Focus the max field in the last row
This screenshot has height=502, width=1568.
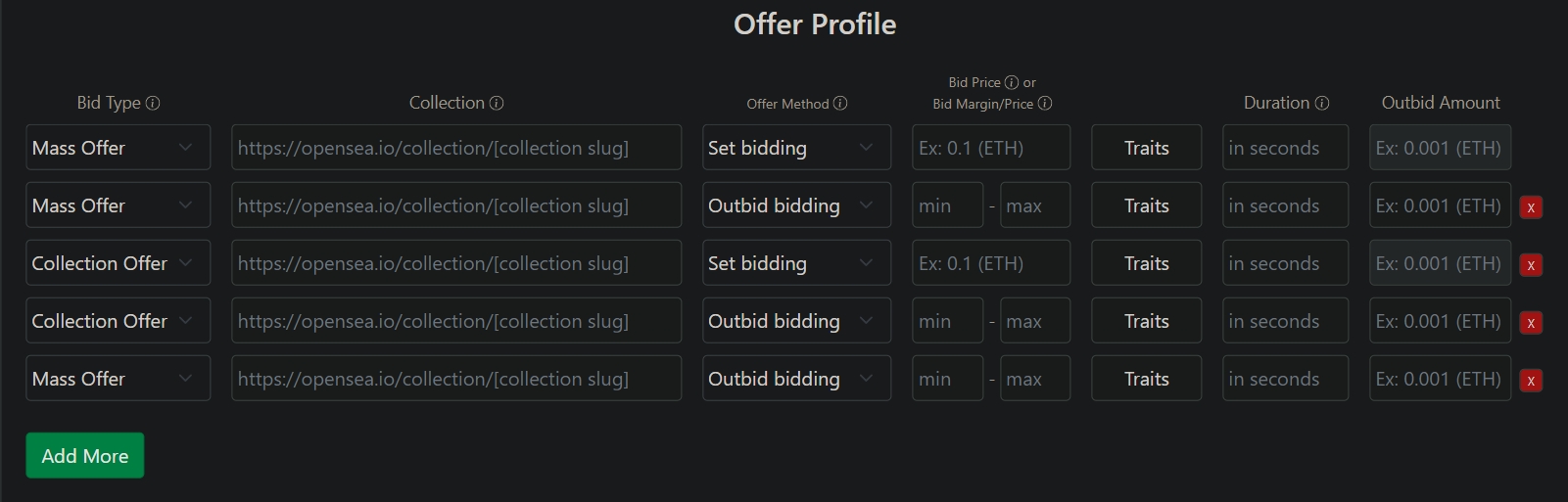coord(1034,379)
